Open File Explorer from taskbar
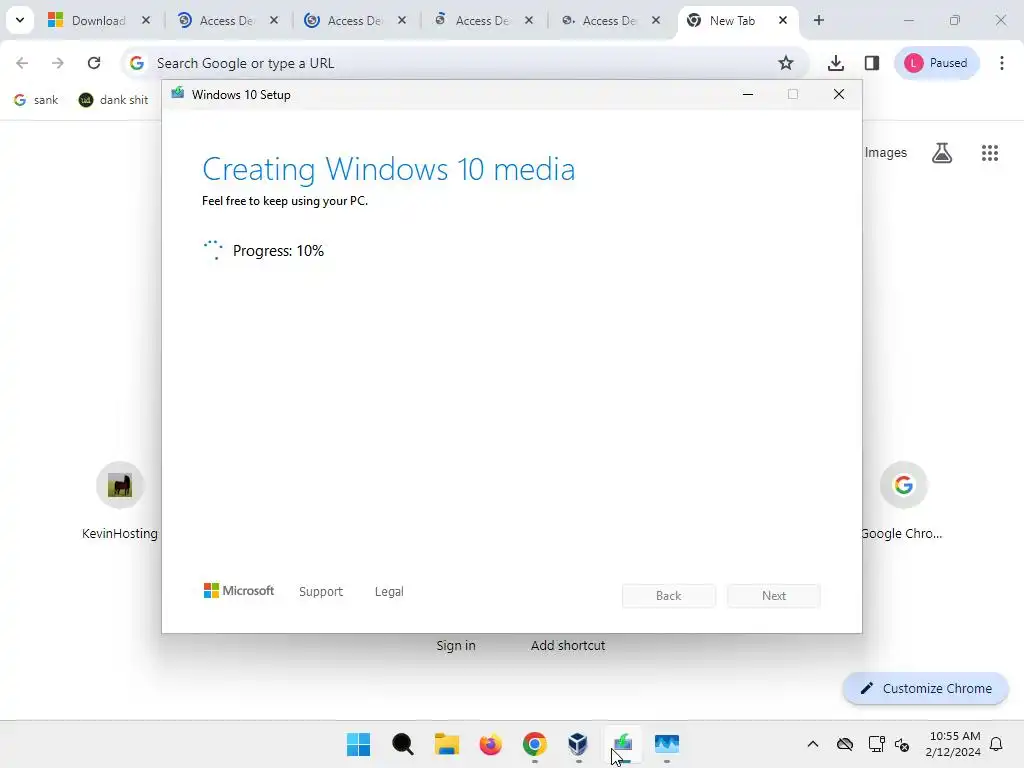 [447, 744]
